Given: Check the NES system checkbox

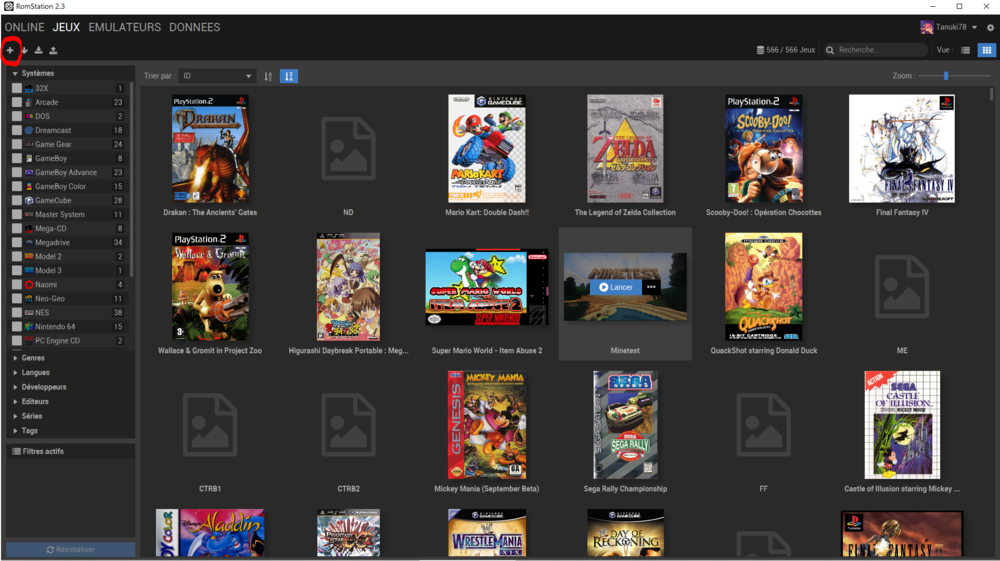Looking at the screenshot, I should [17, 312].
